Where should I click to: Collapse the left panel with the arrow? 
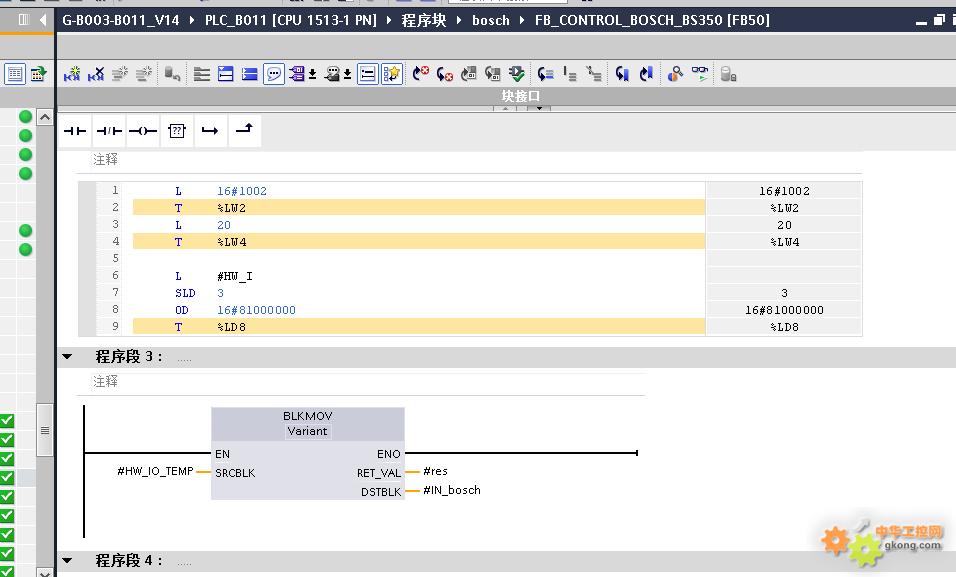tap(43, 20)
